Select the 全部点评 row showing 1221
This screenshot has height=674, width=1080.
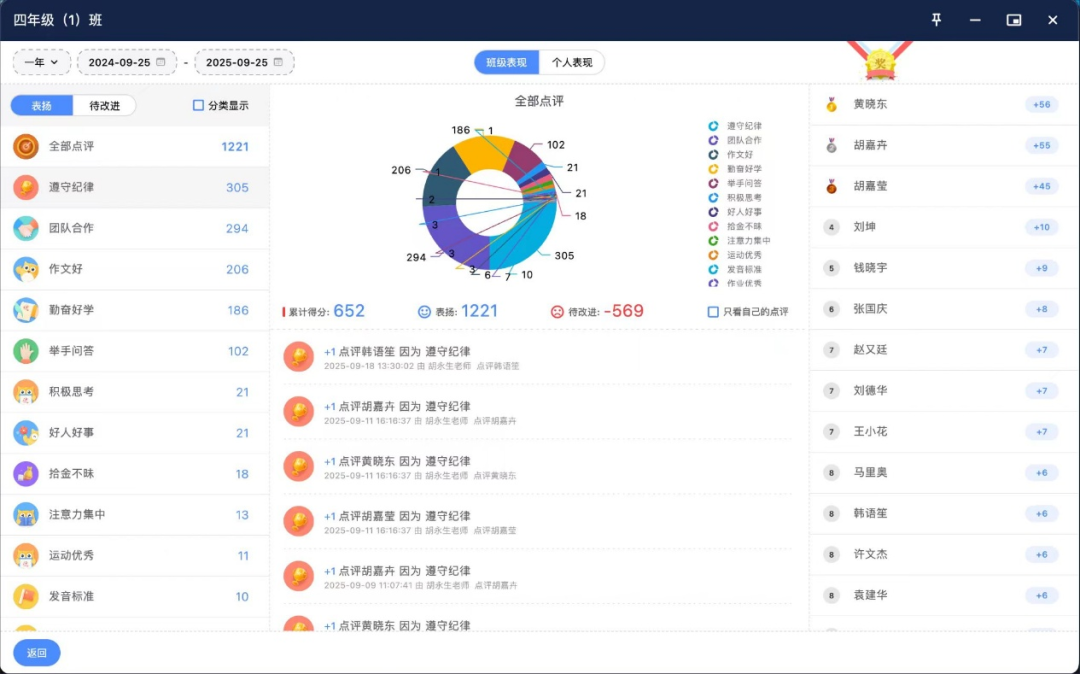134,146
